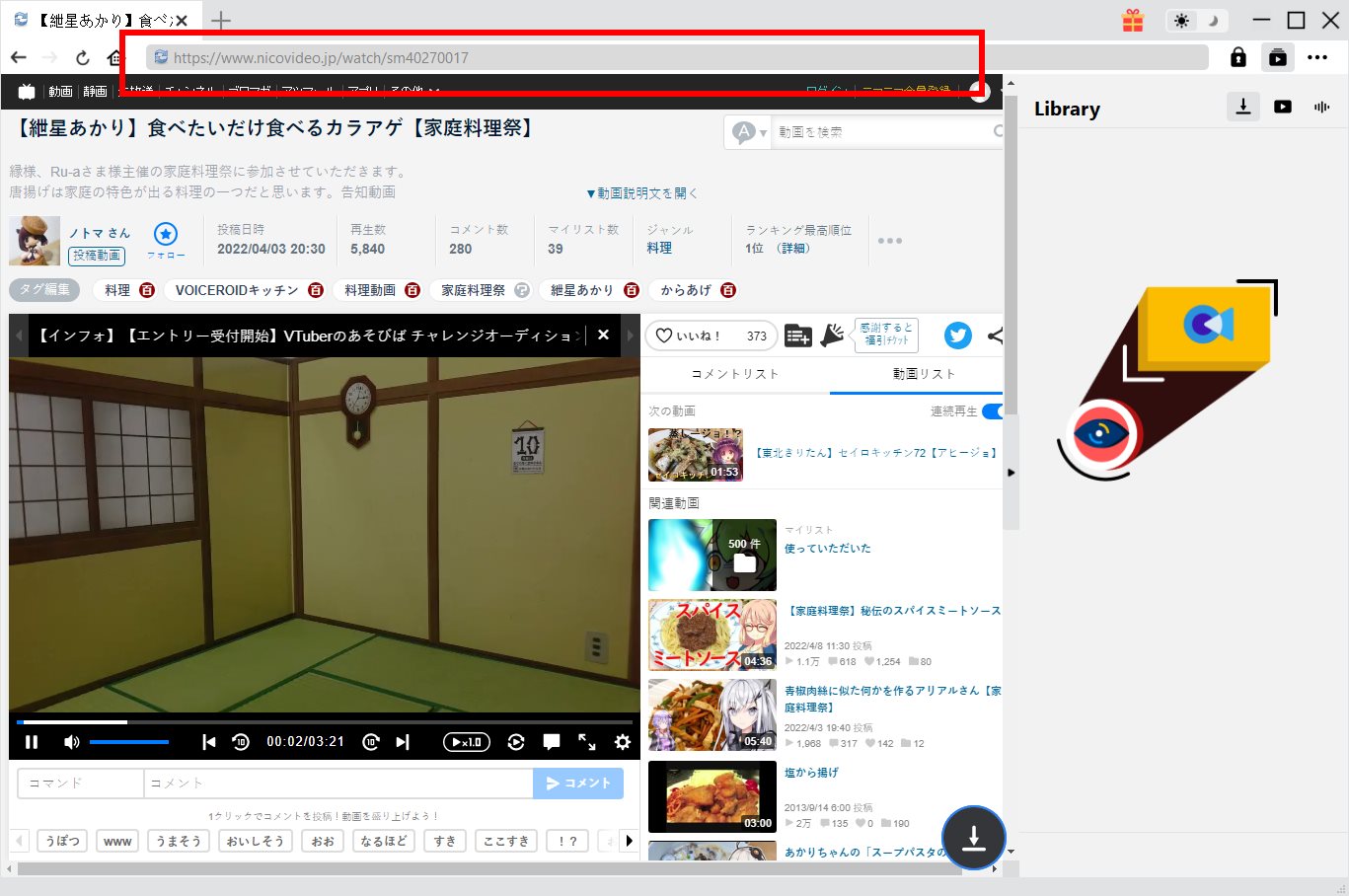Click the megaphone thanks icon on the video page
This screenshot has height=896, width=1349.
tap(832, 336)
